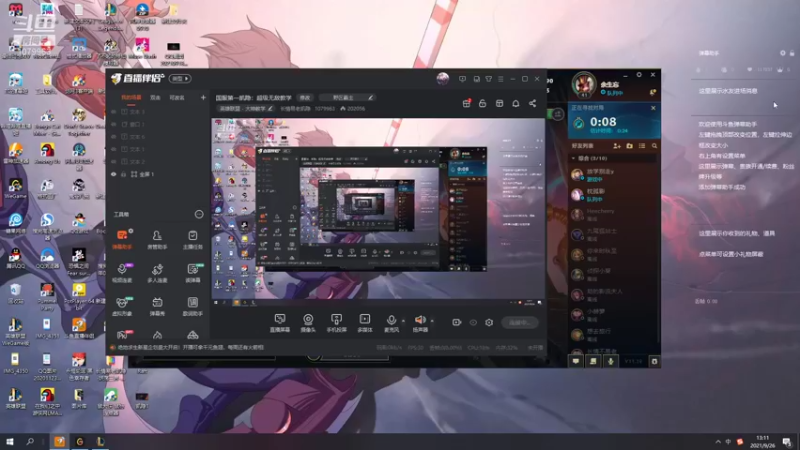Image resolution: width=800 pixels, height=450 pixels.
Task: Toggle visibility of 文本 3 source
Action: point(114,112)
